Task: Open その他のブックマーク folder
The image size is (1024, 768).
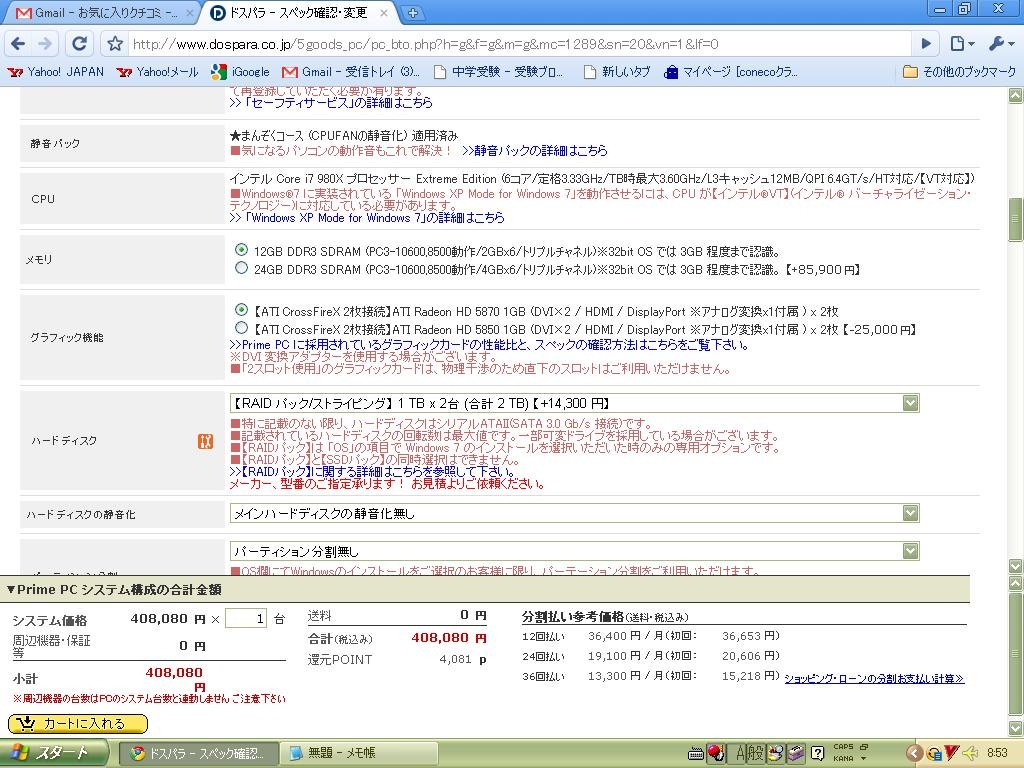Action: tap(959, 72)
